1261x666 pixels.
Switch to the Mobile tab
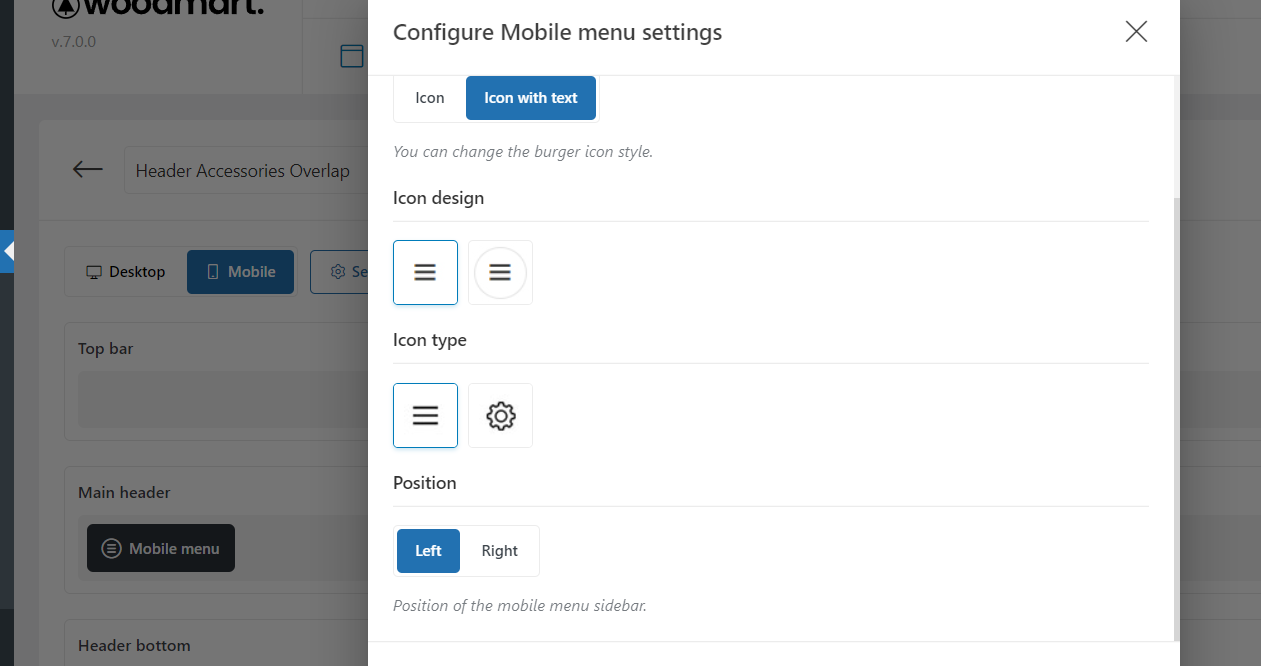tap(240, 272)
